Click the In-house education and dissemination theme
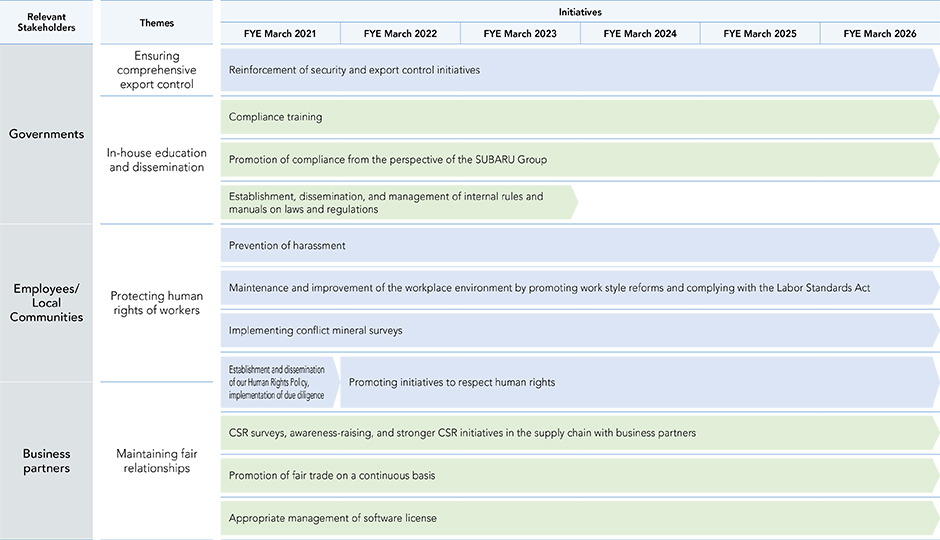940x540 pixels. click(156, 160)
